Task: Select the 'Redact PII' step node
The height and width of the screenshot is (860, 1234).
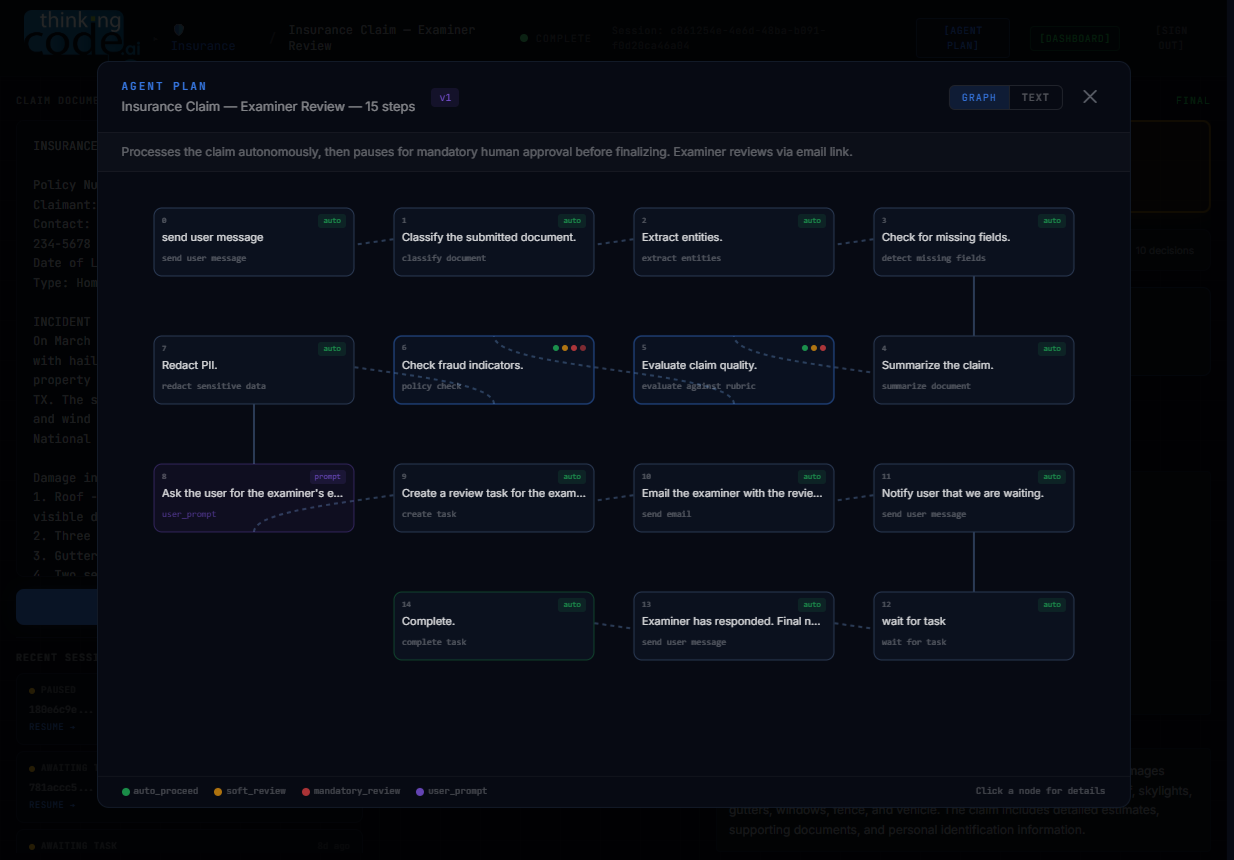Action: 254,370
